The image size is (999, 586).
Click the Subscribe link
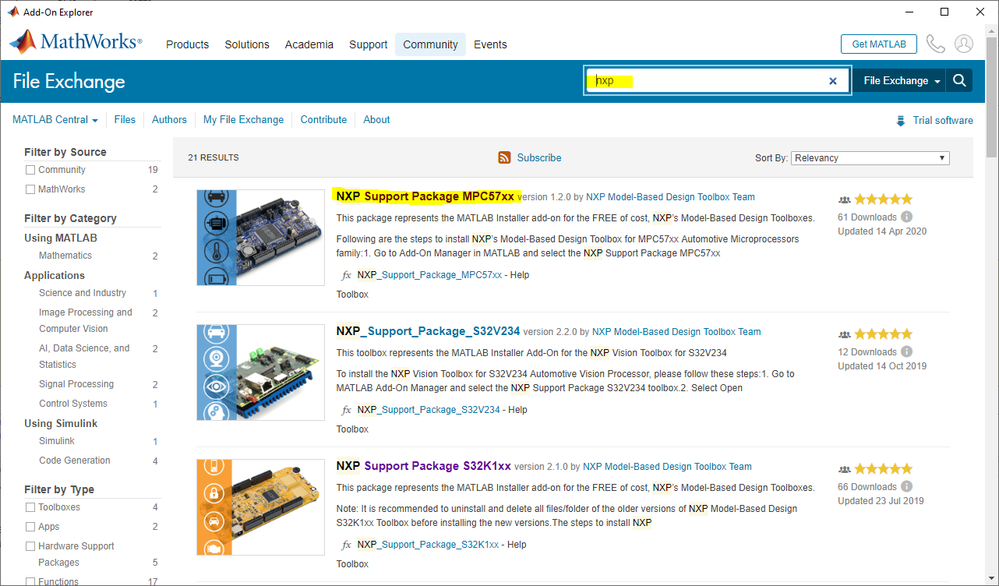tap(539, 158)
